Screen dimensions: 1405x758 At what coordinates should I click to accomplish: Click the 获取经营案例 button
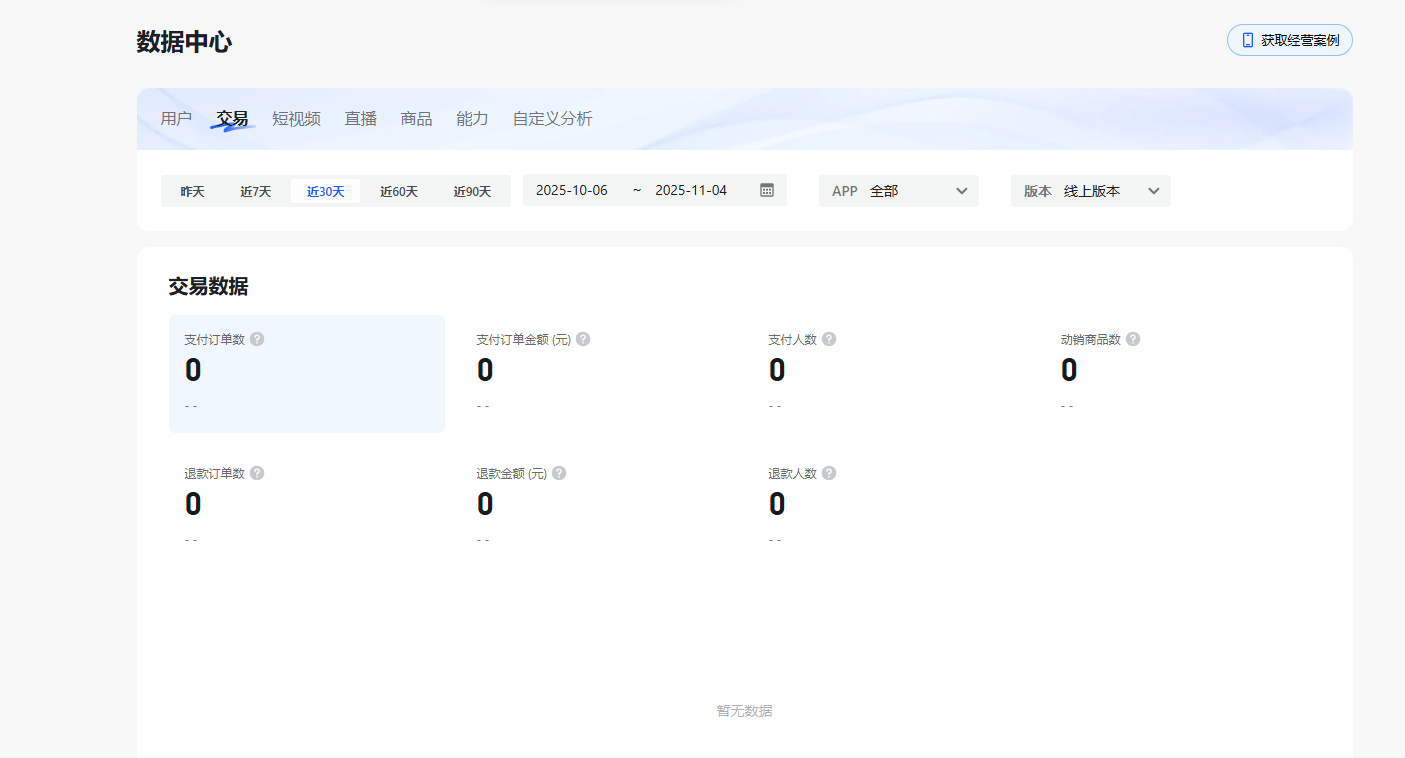point(1289,40)
